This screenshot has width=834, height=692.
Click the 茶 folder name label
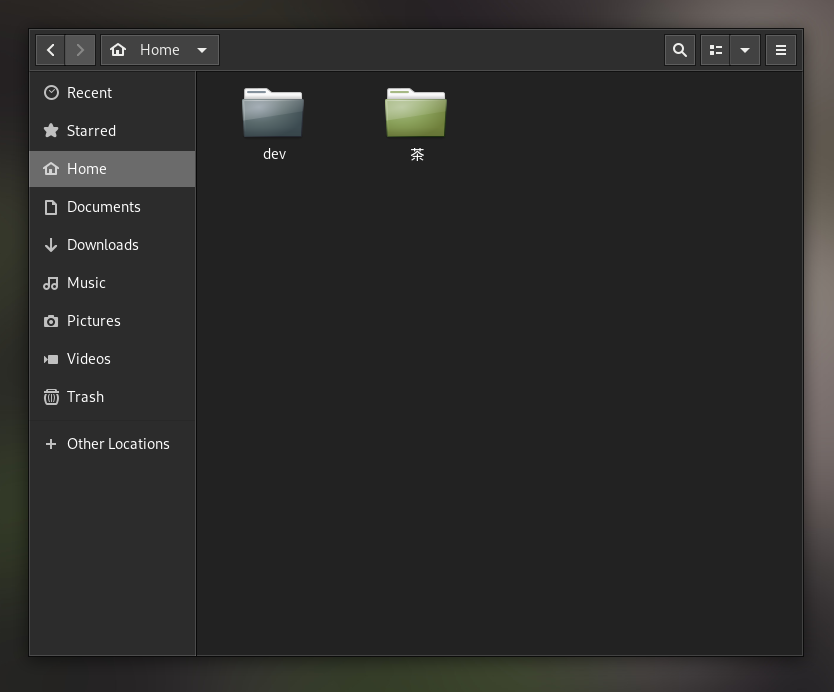click(x=417, y=155)
